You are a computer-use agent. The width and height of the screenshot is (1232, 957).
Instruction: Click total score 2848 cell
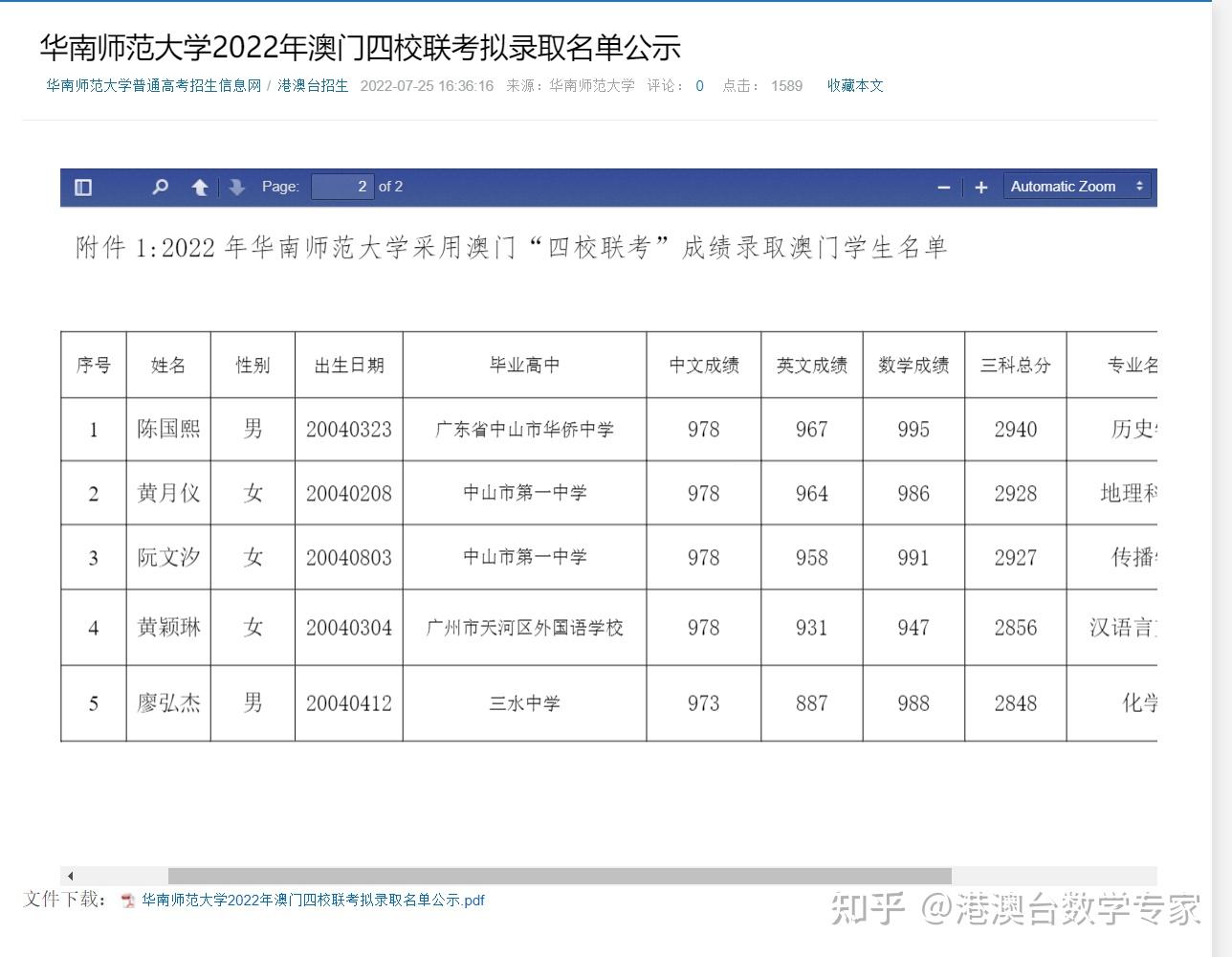[1016, 703]
